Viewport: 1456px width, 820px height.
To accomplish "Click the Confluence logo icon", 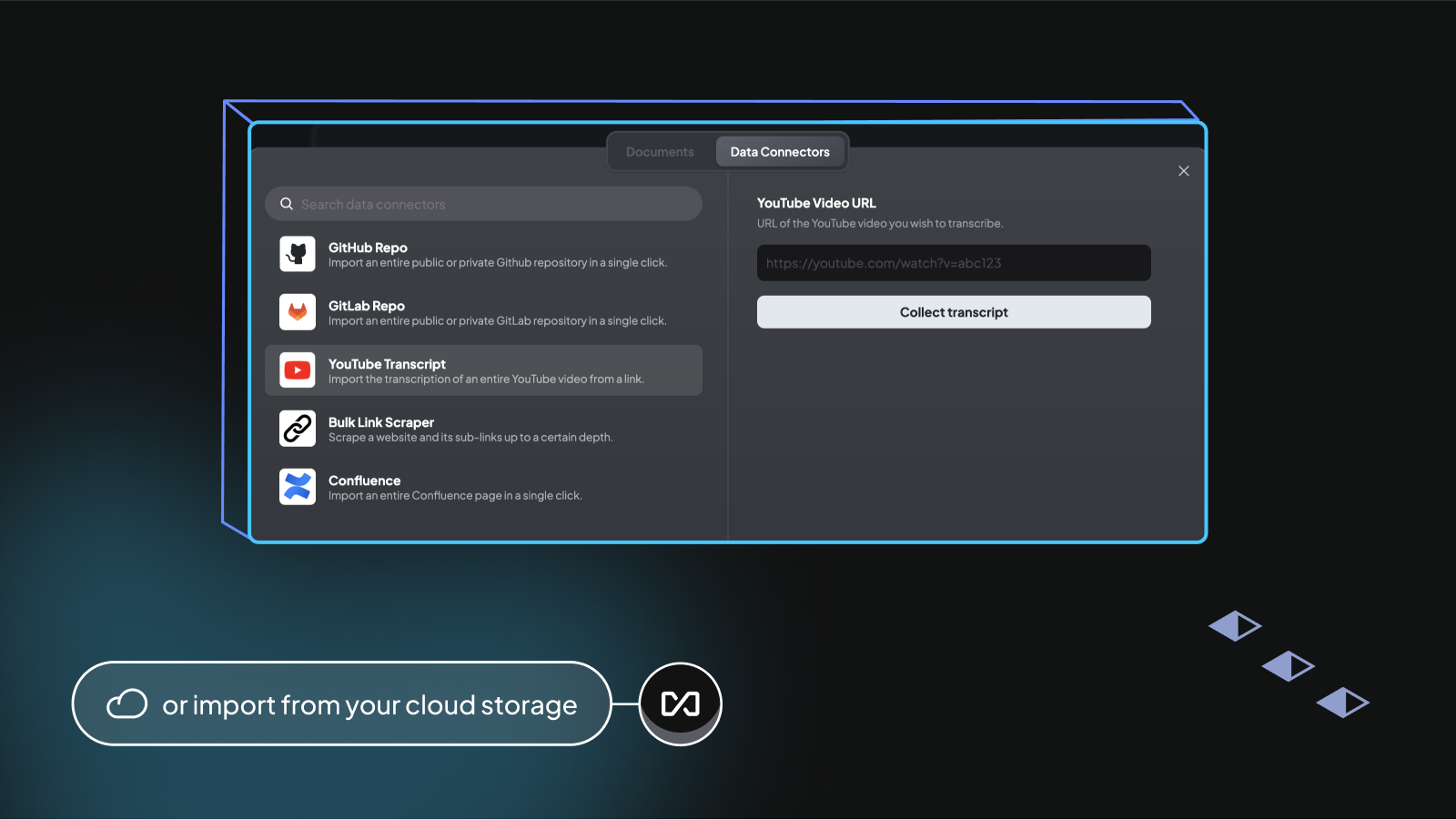I will pyautogui.click(x=298, y=487).
